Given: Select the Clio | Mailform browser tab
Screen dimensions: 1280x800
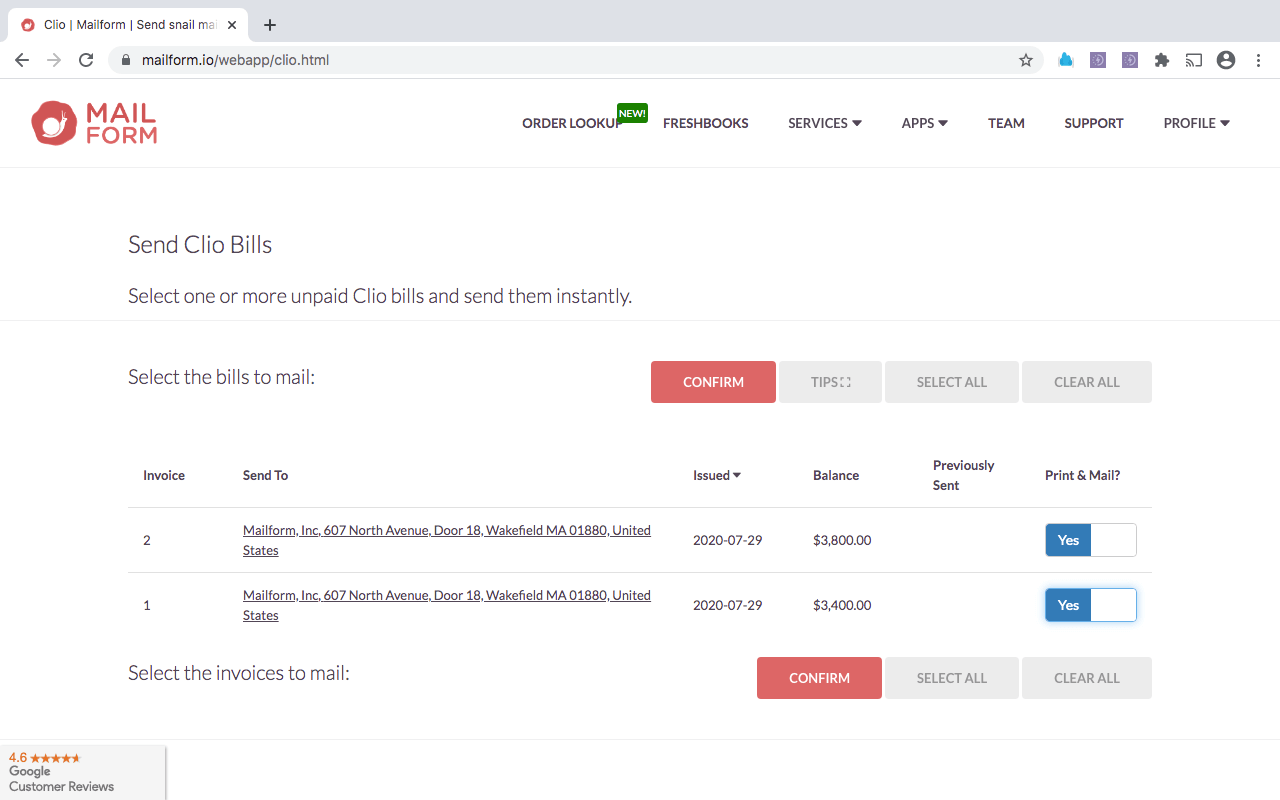Looking at the screenshot, I should pos(128,25).
